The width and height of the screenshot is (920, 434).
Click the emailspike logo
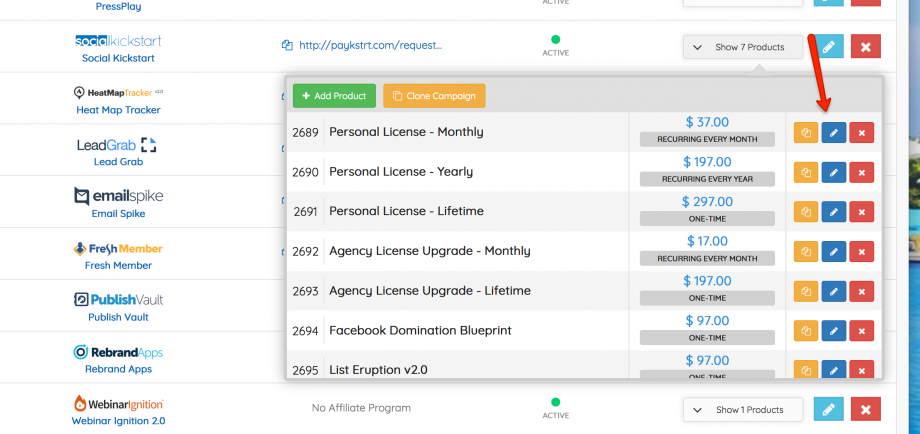click(x=119, y=196)
